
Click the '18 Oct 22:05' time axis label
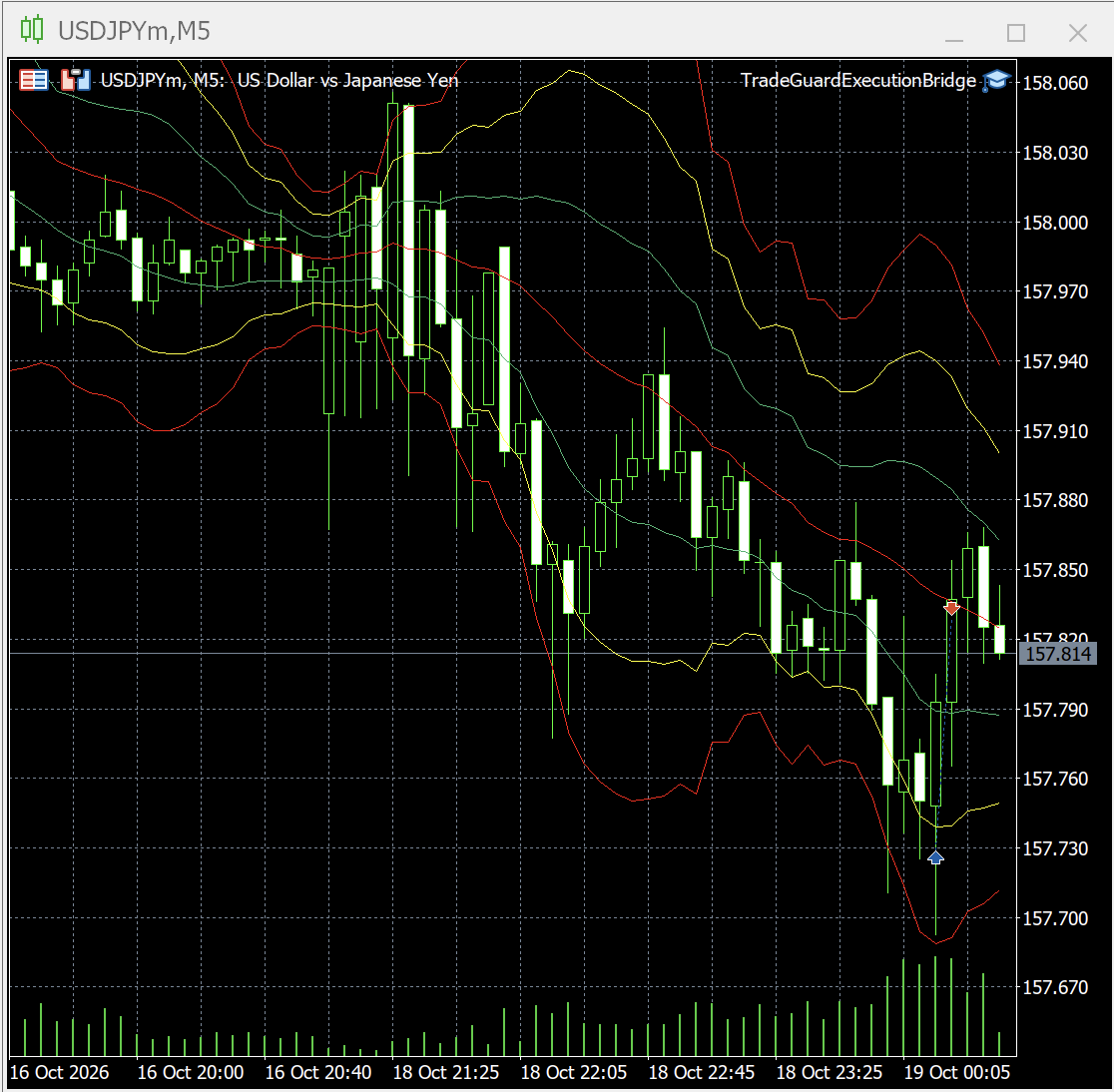(x=574, y=1072)
